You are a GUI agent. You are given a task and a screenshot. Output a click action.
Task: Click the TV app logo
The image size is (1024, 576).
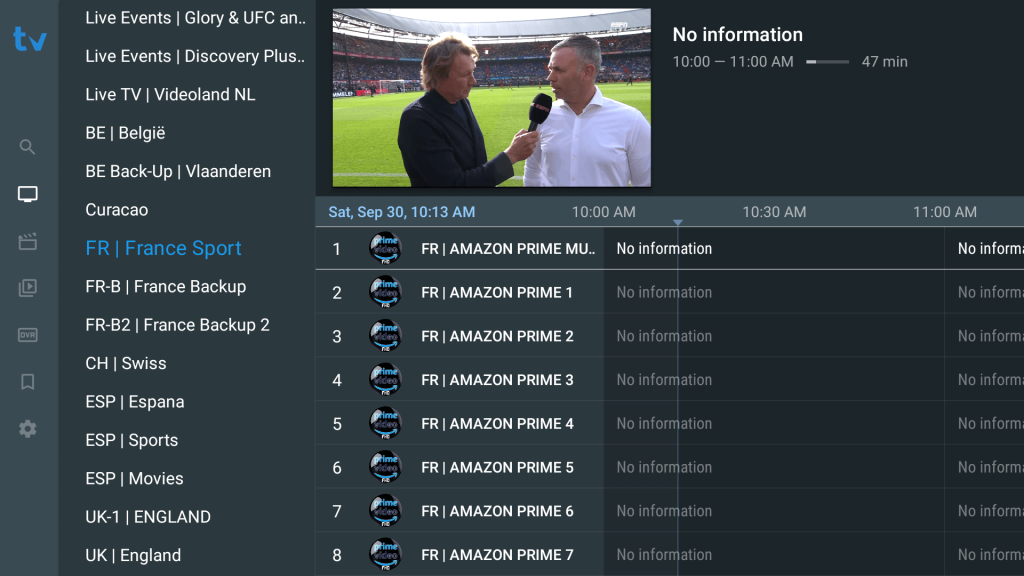(29, 39)
